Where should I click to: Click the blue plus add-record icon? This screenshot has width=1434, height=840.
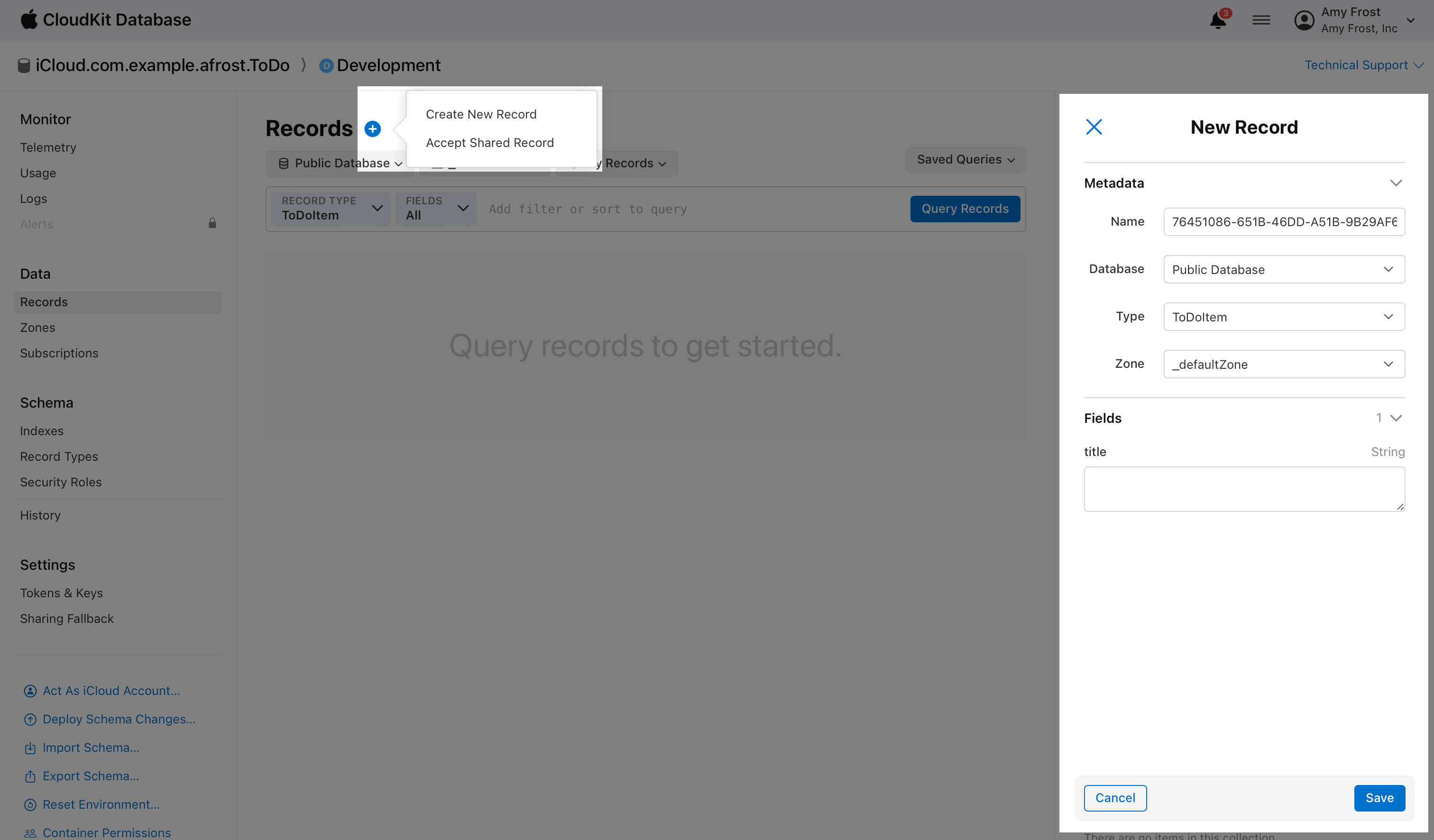pos(372,128)
